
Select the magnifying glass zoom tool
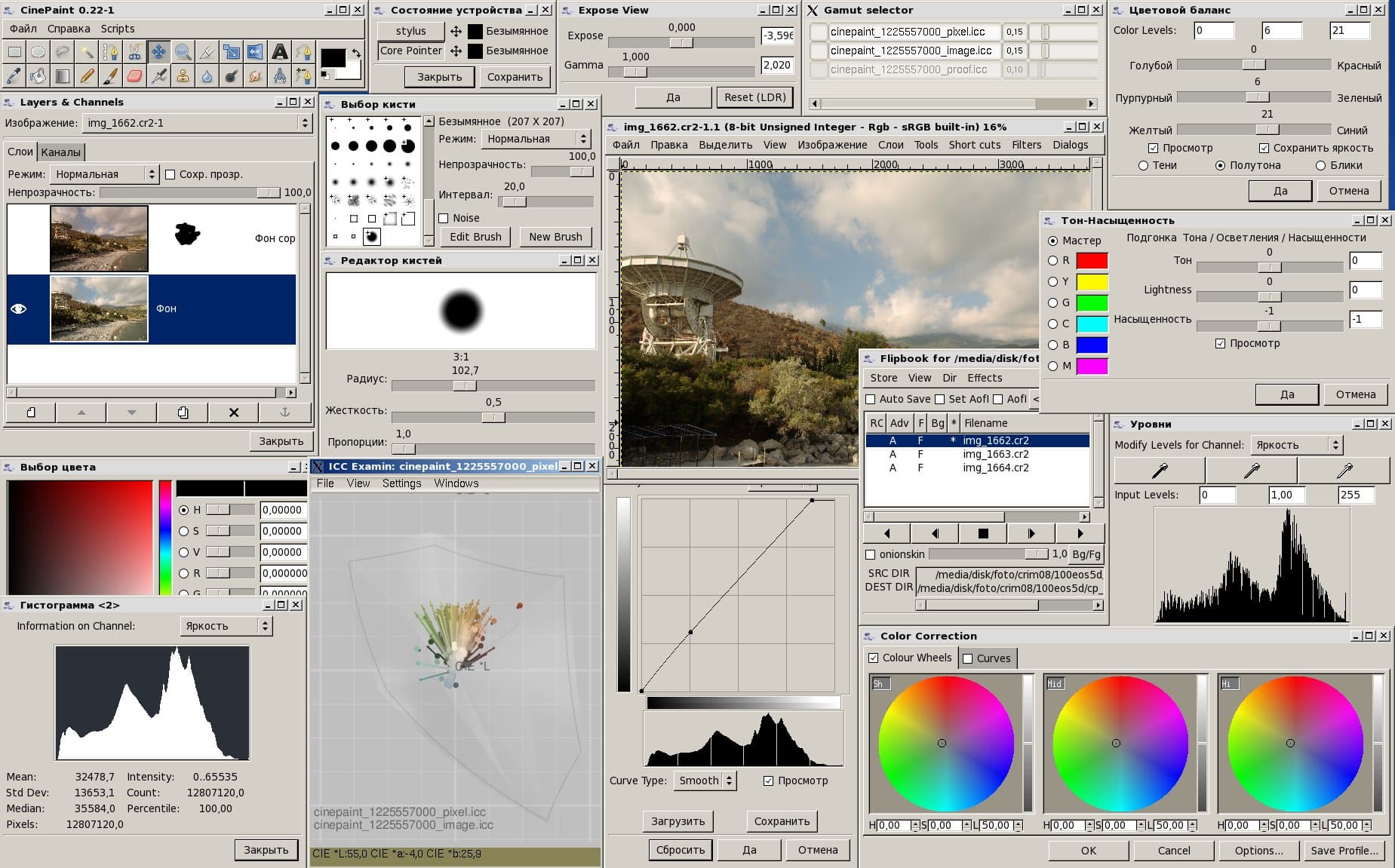pos(183,52)
